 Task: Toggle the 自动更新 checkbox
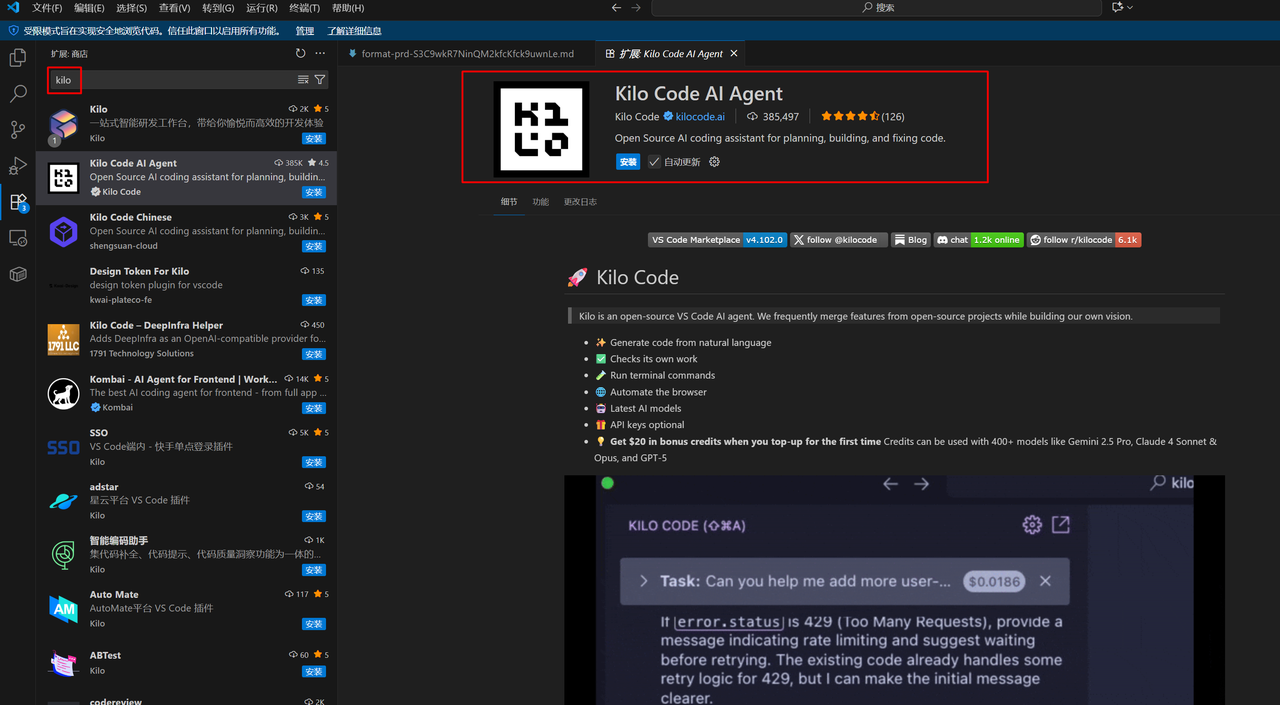pos(654,161)
